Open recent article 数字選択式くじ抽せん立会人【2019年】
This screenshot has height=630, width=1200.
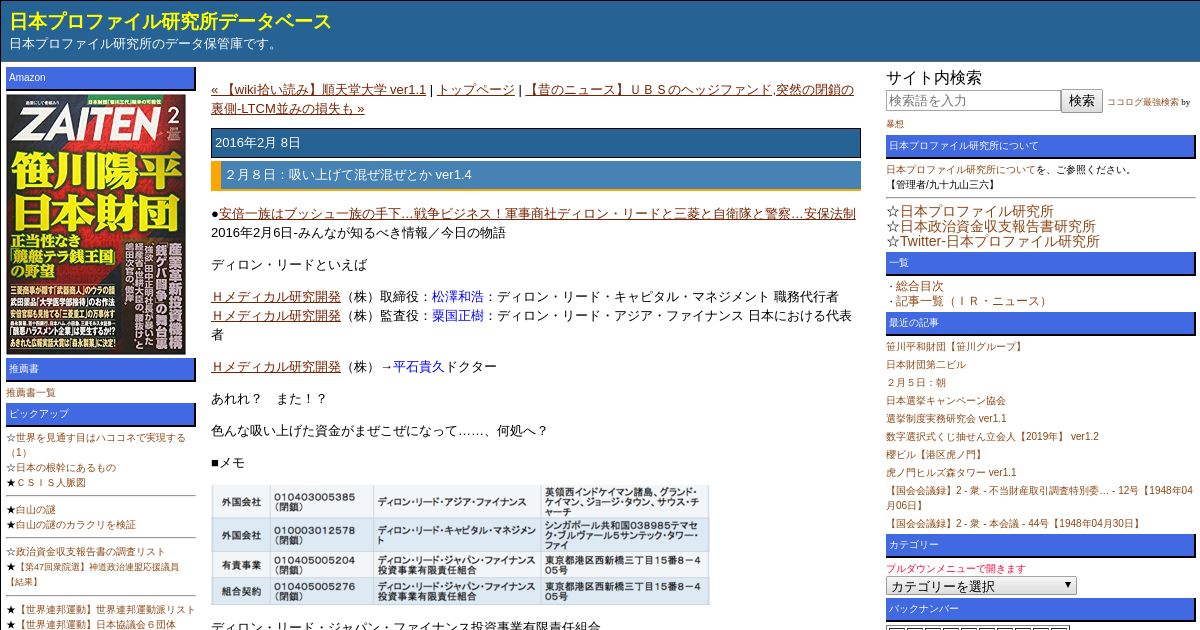point(992,436)
